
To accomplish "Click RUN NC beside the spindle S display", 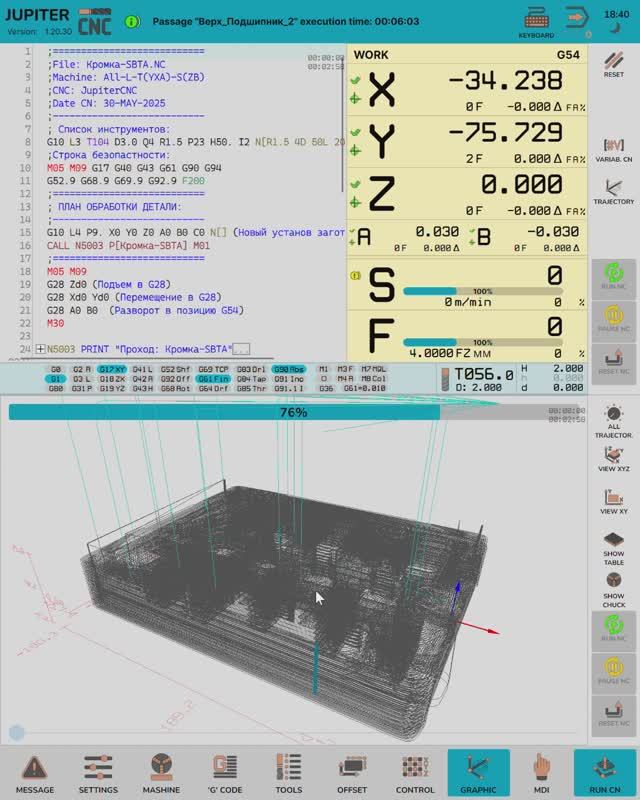I will (613, 277).
